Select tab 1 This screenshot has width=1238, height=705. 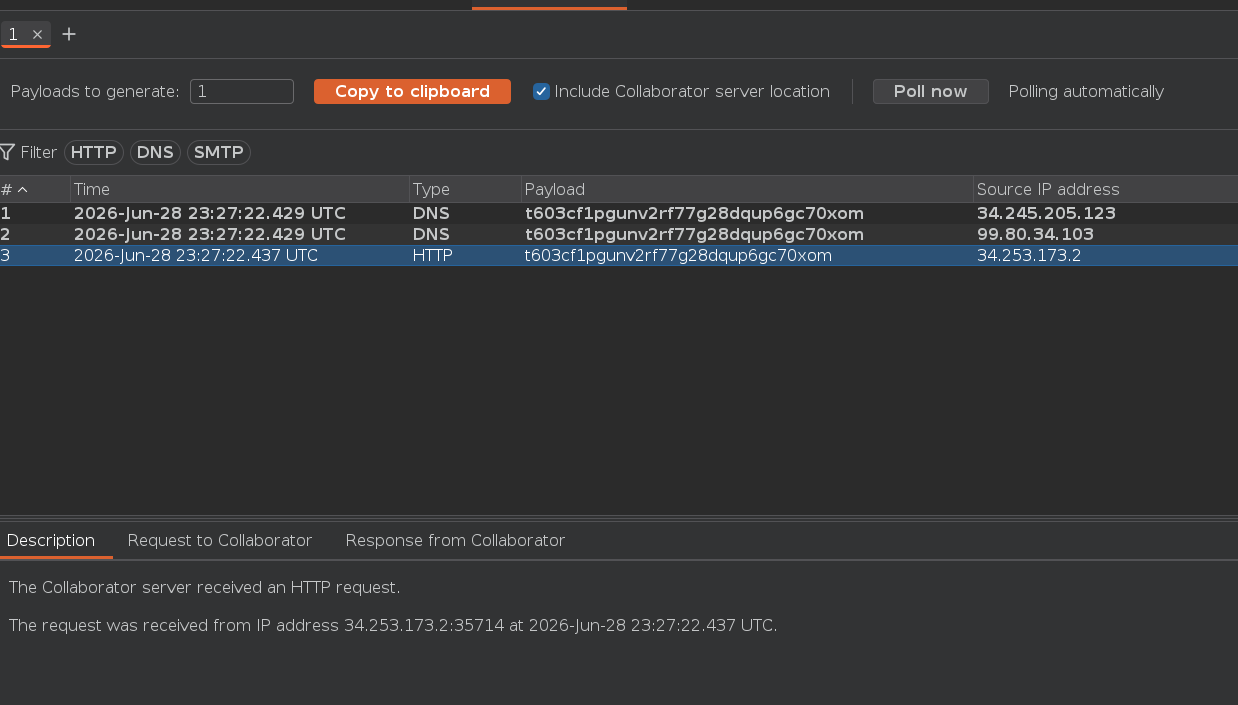coord(13,35)
